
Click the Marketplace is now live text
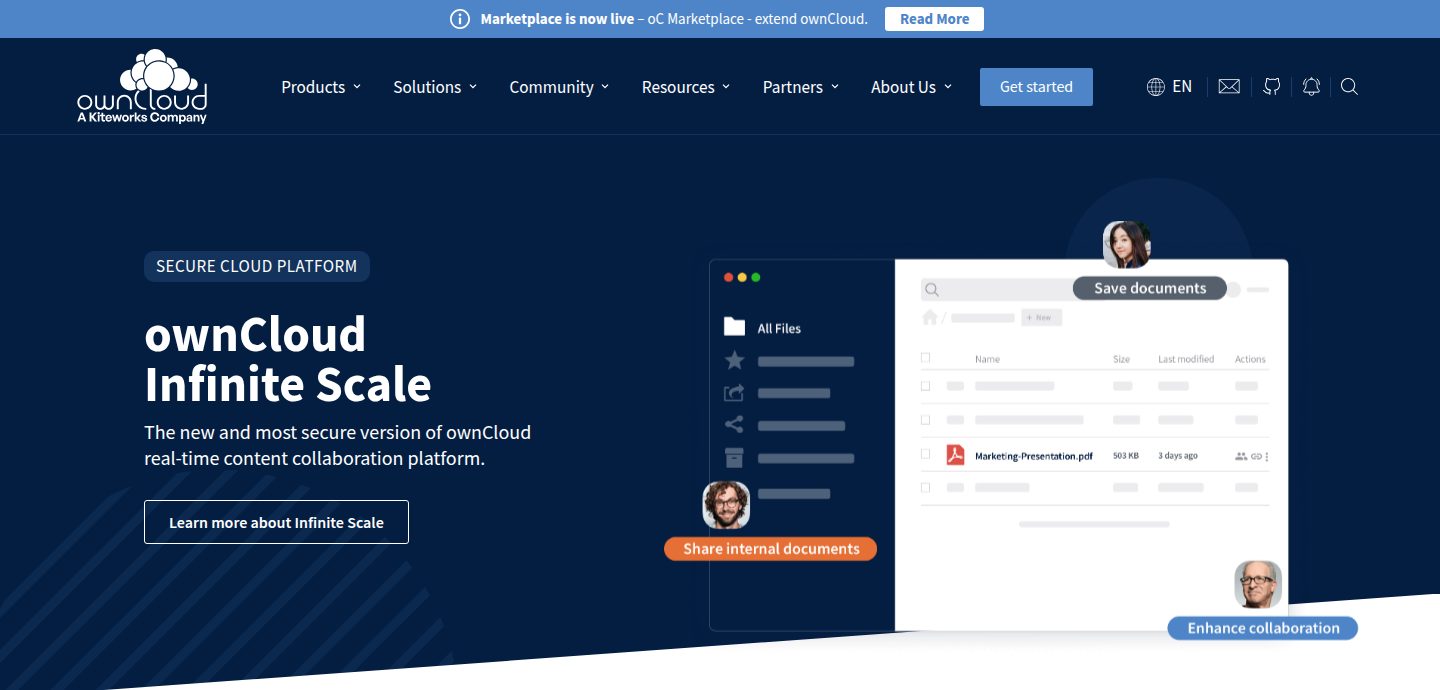click(x=557, y=19)
